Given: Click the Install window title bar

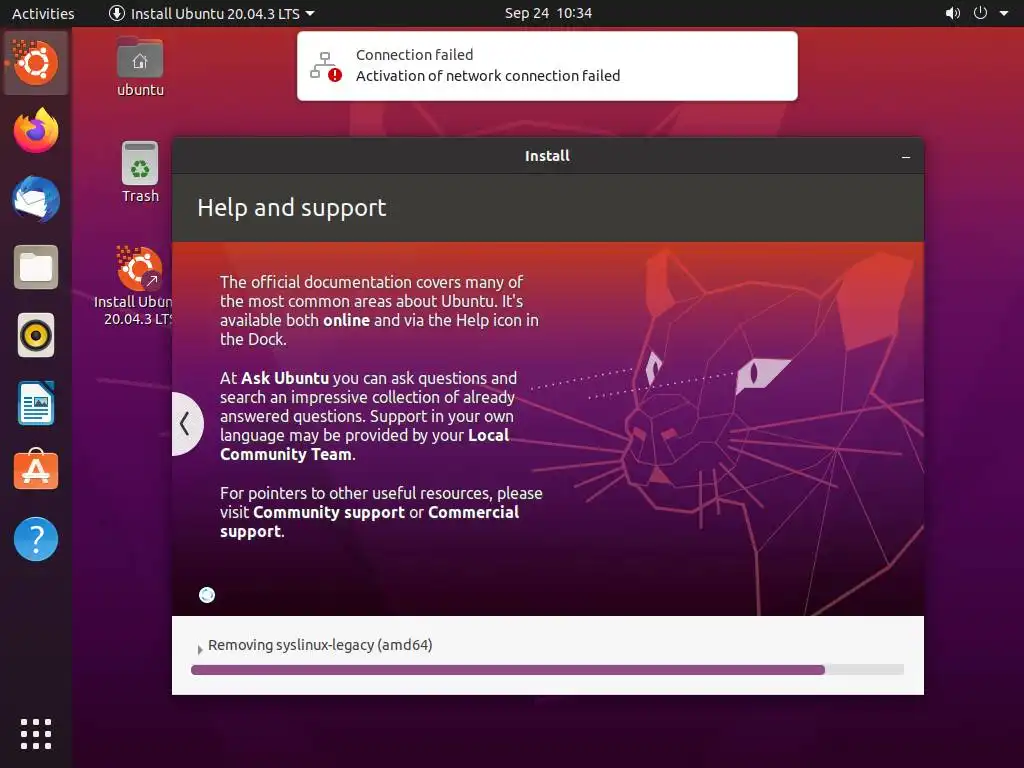Looking at the screenshot, I should (547, 156).
